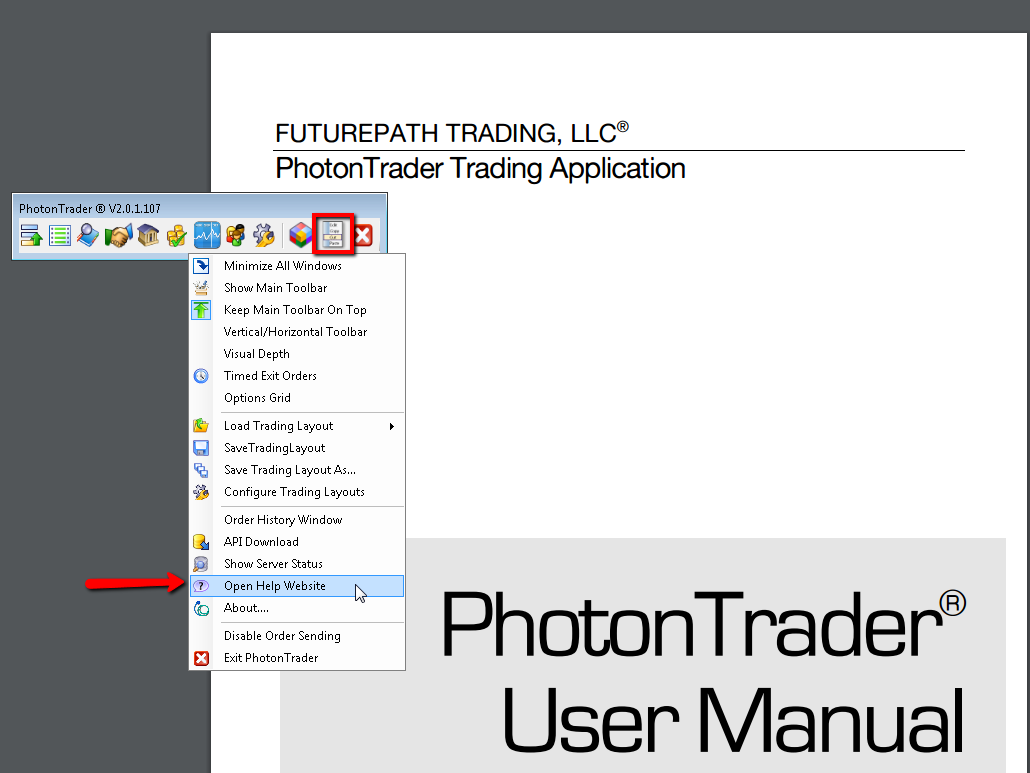Open Configure Trading Layouts
The width and height of the screenshot is (1030, 773).
pos(297,492)
